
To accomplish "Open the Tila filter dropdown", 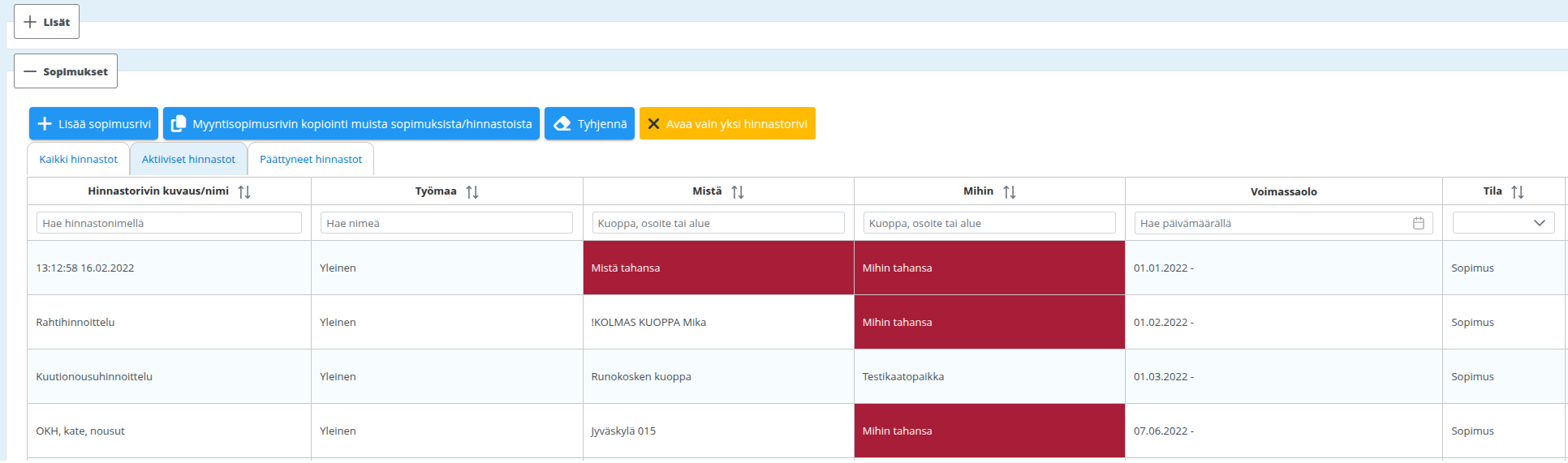I will (x=1503, y=223).
